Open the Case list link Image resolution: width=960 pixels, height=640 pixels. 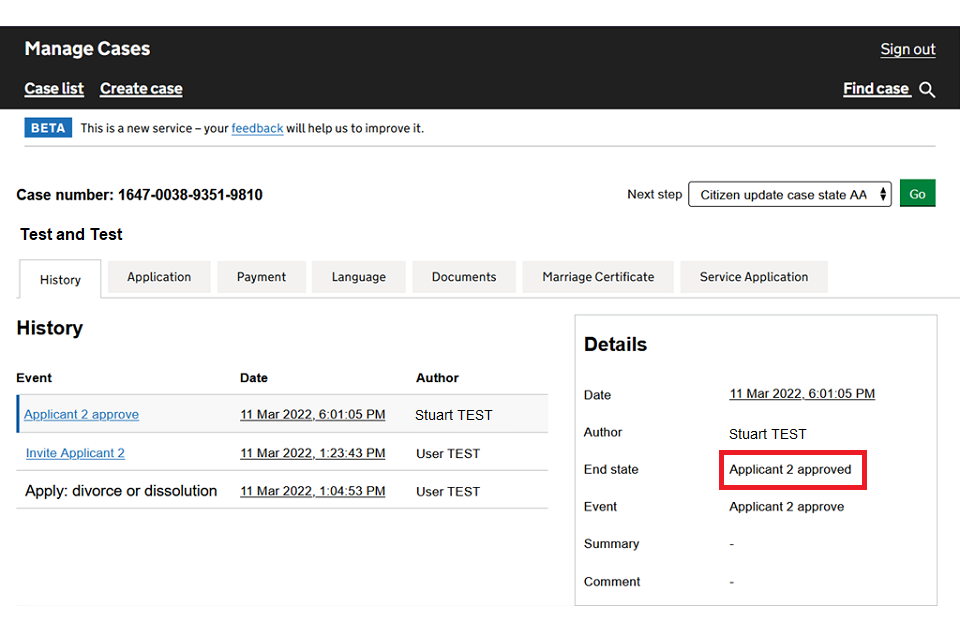54,89
